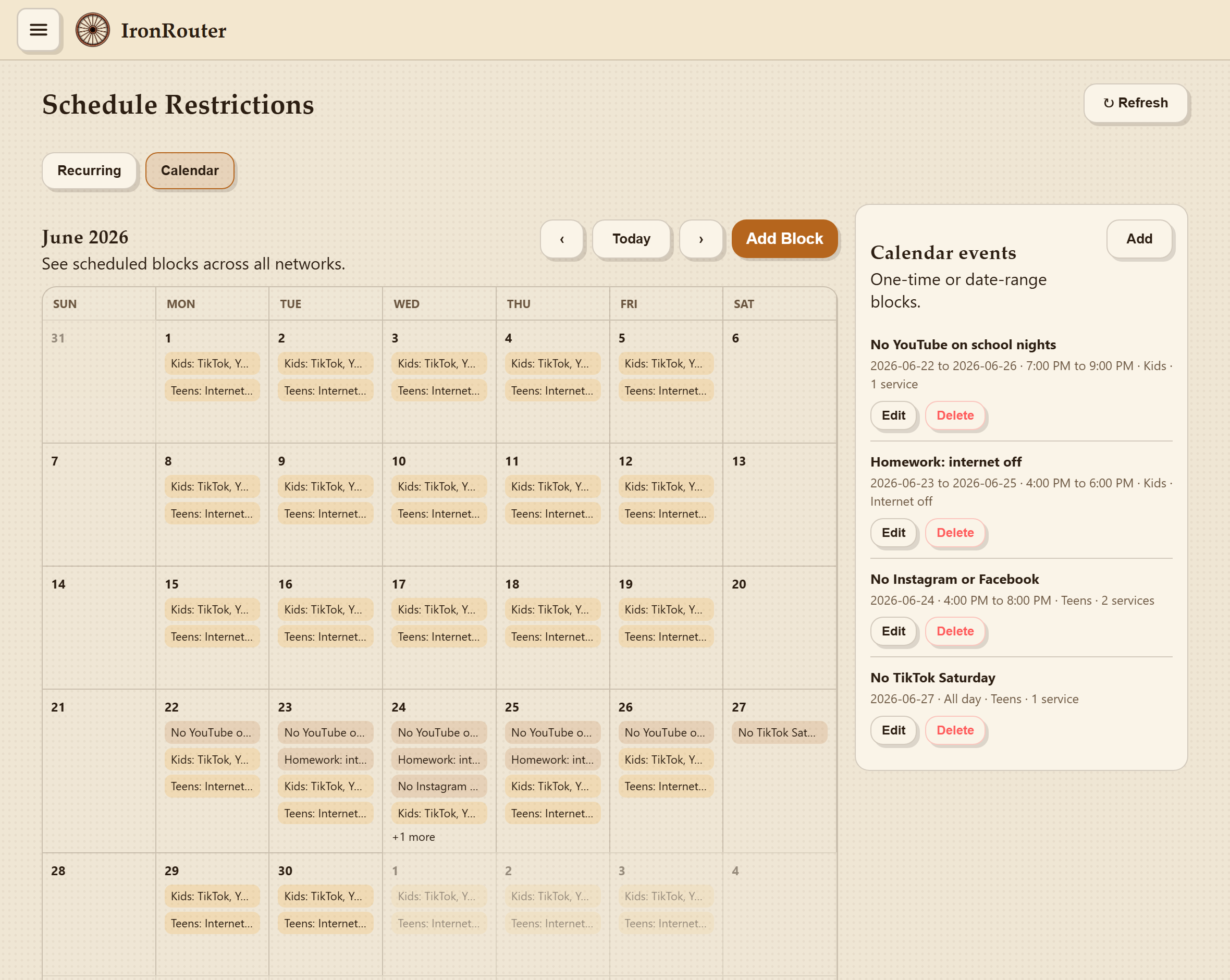
Task: Open Kids: TikTok block on June 10
Action: tap(439, 486)
